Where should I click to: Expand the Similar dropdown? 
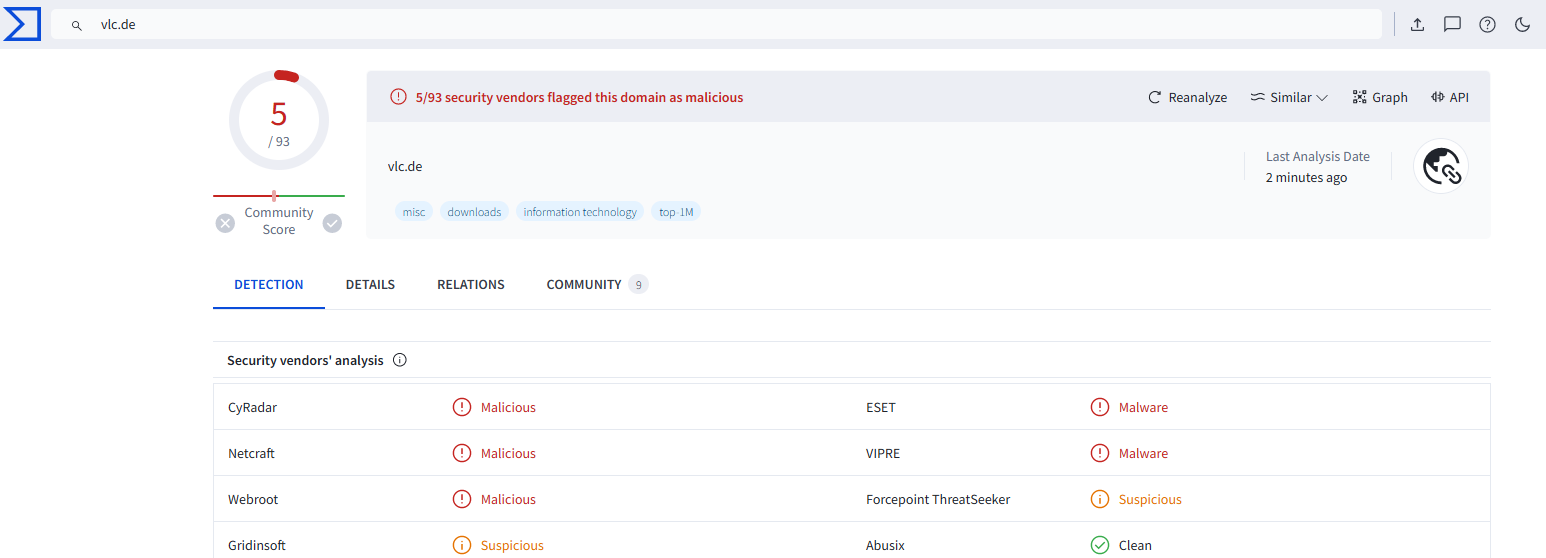(1289, 97)
